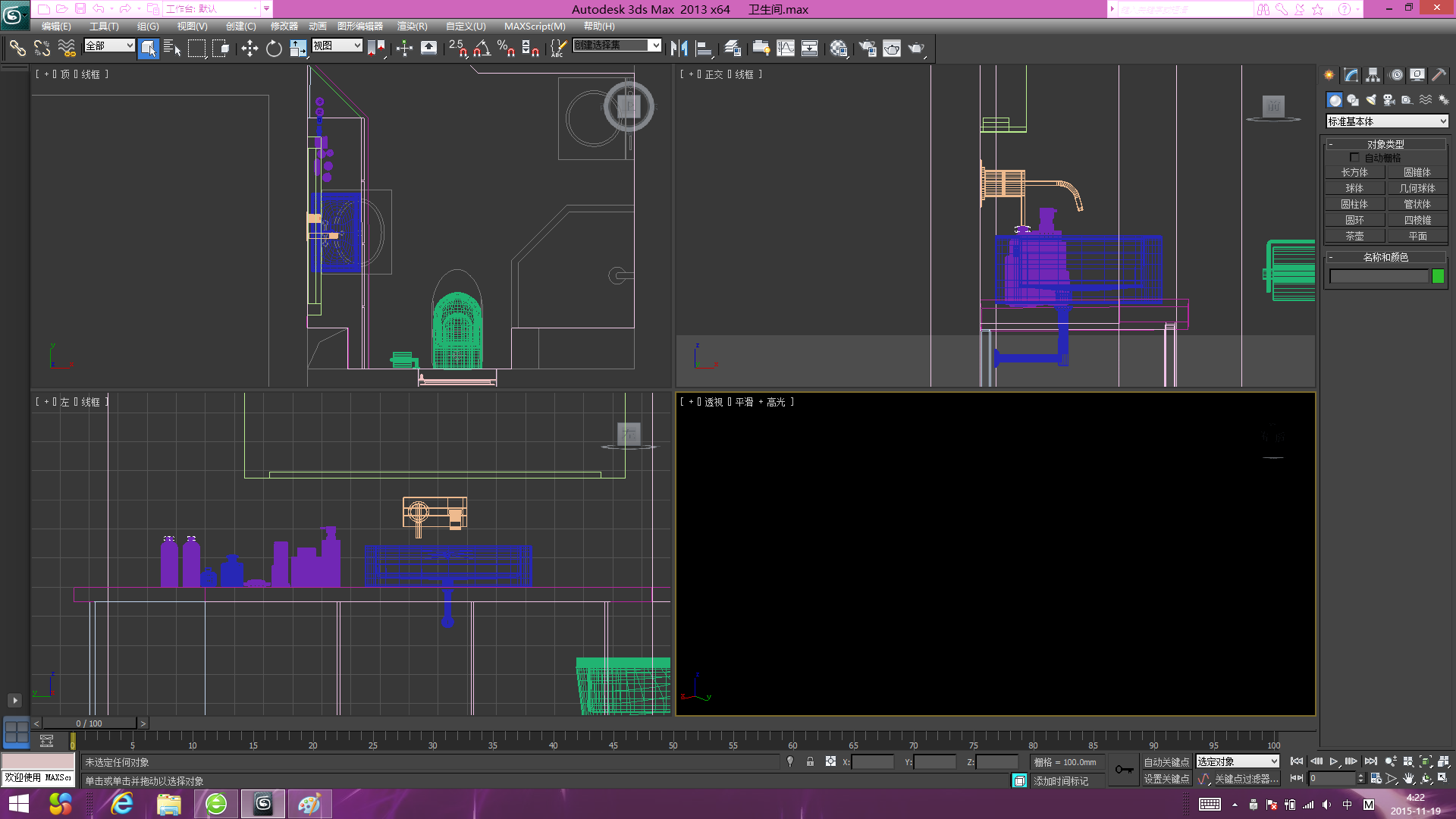This screenshot has height=819, width=1456.
Task: Click Render Production teapot icon
Action: [917, 49]
